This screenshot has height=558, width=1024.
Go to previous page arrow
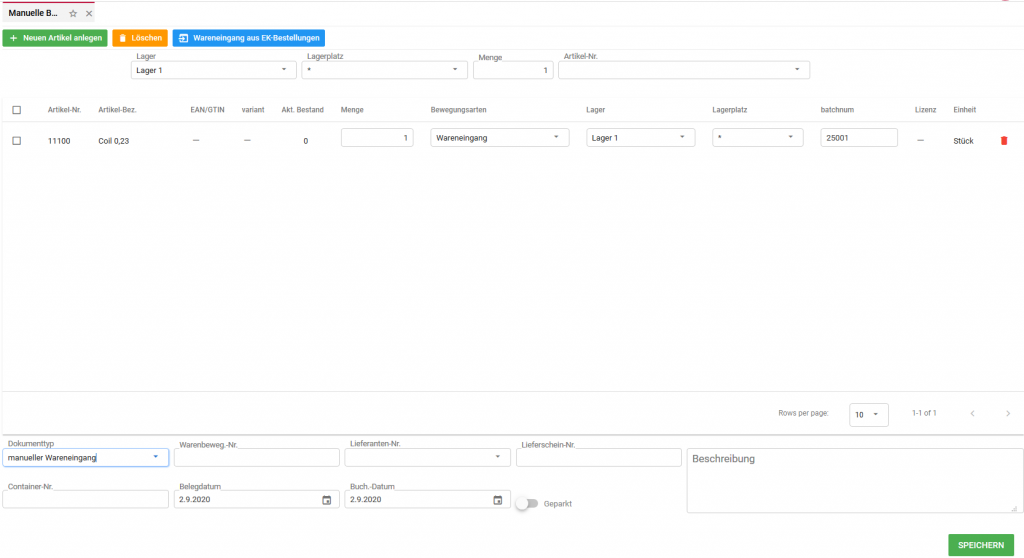click(x=972, y=413)
